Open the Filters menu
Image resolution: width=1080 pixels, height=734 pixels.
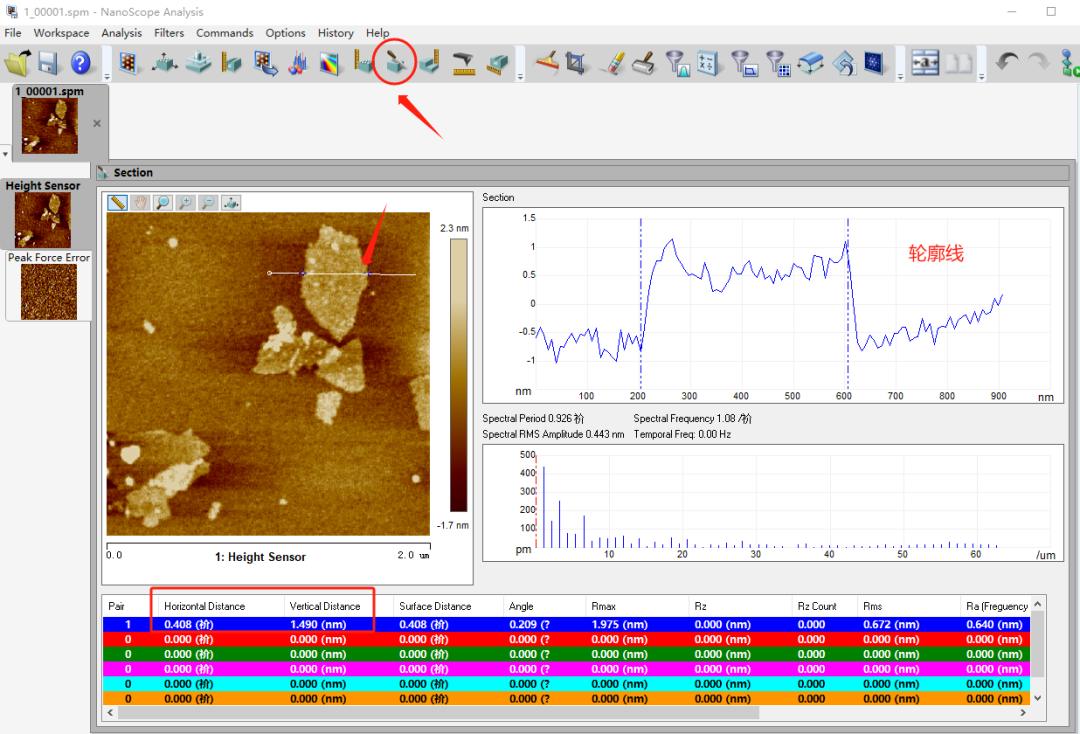[x=169, y=33]
